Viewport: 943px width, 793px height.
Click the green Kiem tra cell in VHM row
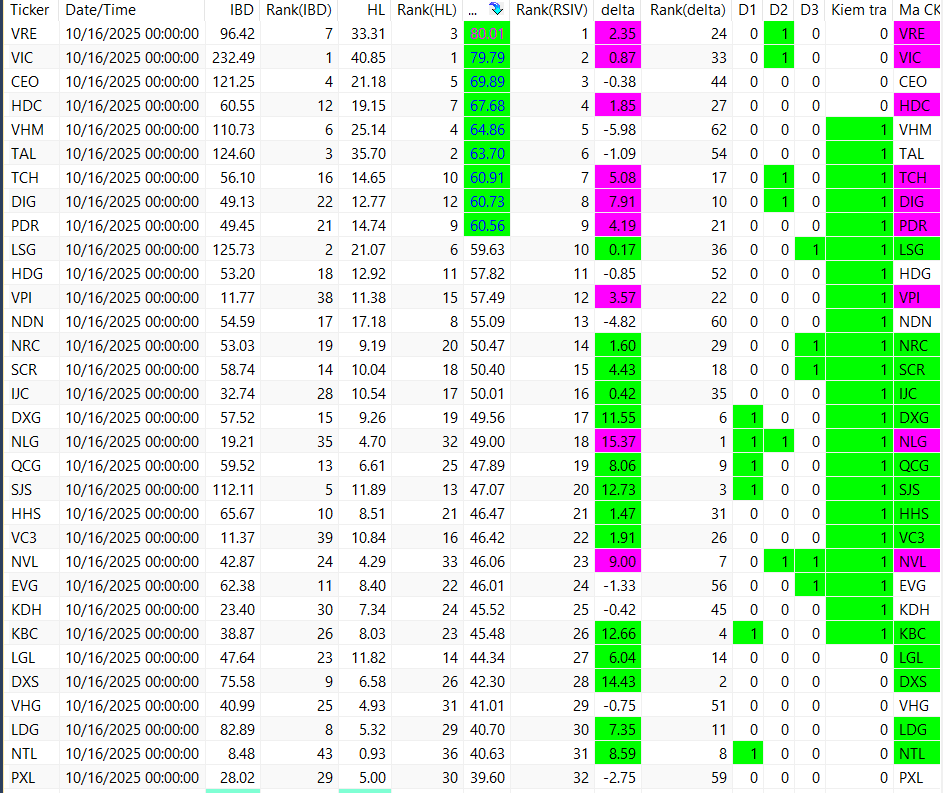pyautogui.click(x=859, y=130)
